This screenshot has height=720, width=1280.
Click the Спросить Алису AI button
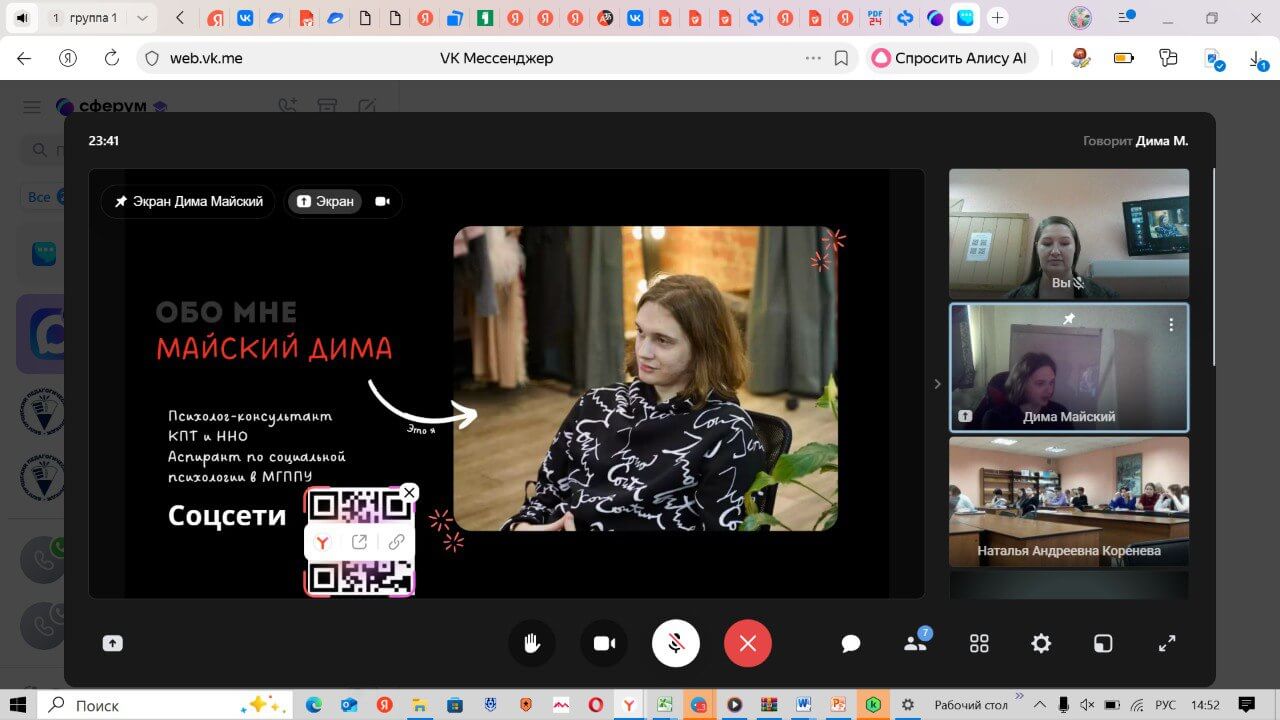[950, 58]
